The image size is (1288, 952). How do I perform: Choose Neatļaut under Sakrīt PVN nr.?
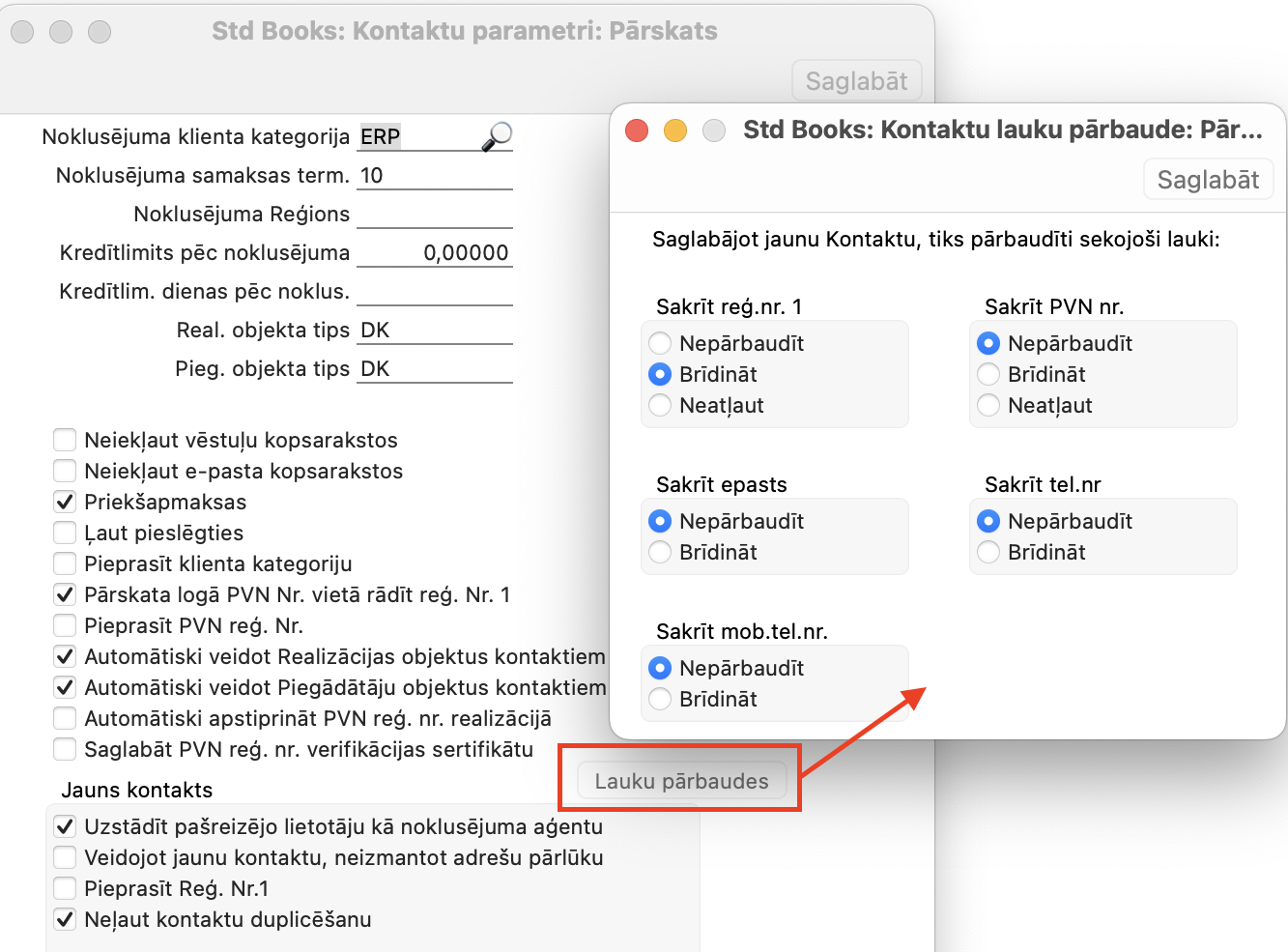(x=988, y=405)
